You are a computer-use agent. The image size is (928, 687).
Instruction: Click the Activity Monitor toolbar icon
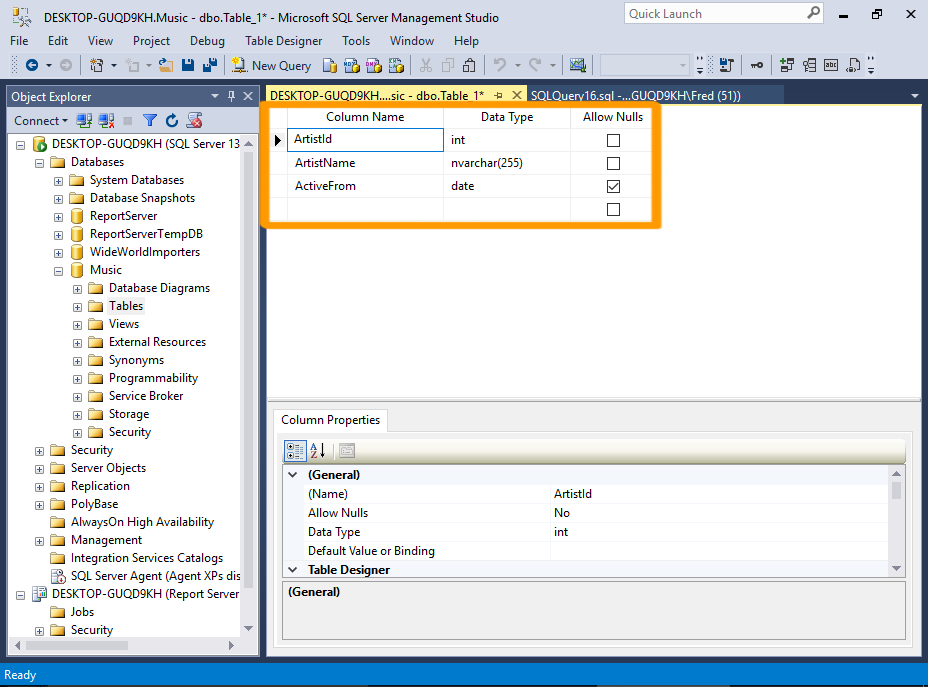[x=577, y=66]
